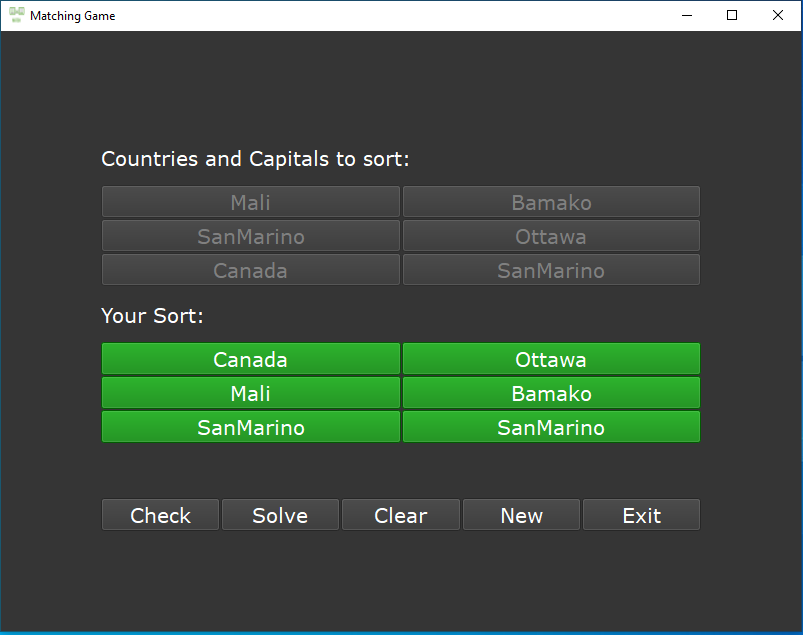Click the Matching Game title bar icon

[17, 15]
